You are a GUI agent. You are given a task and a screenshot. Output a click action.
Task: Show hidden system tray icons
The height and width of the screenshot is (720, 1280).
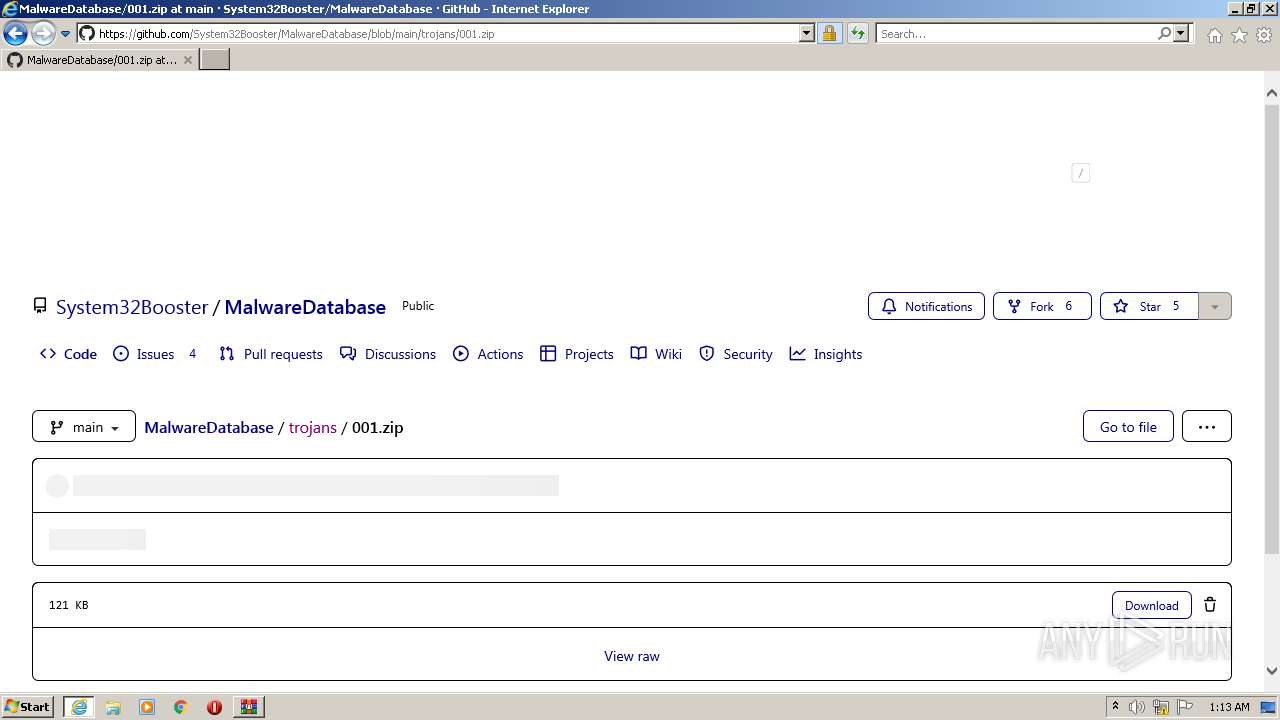point(1115,707)
